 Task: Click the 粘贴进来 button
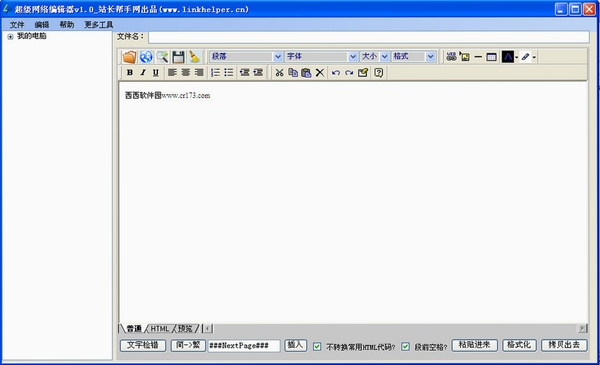pos(474,345)
